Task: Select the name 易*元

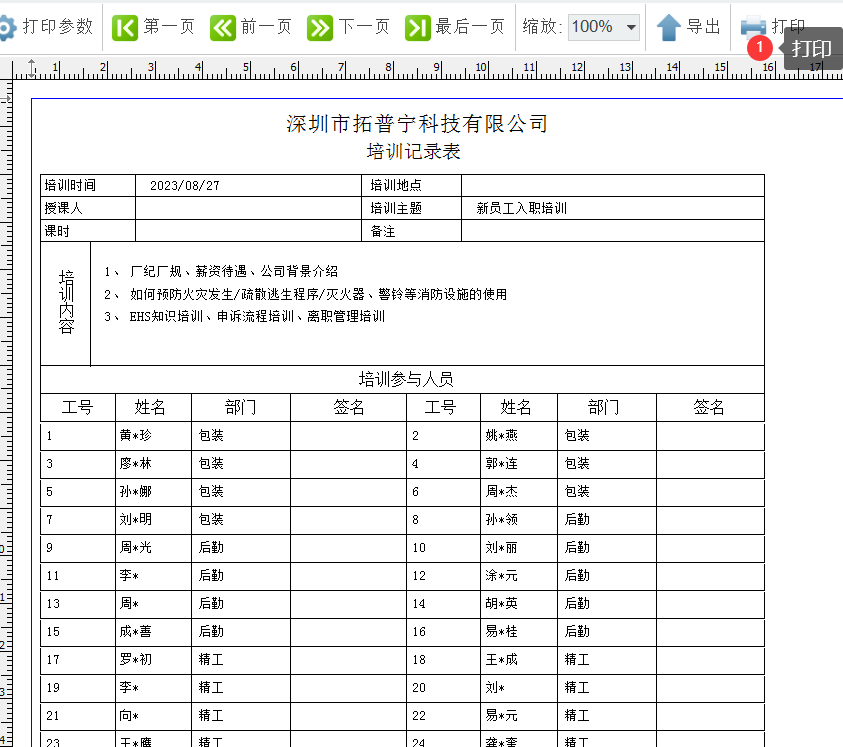Action: [x=502, y=715]
